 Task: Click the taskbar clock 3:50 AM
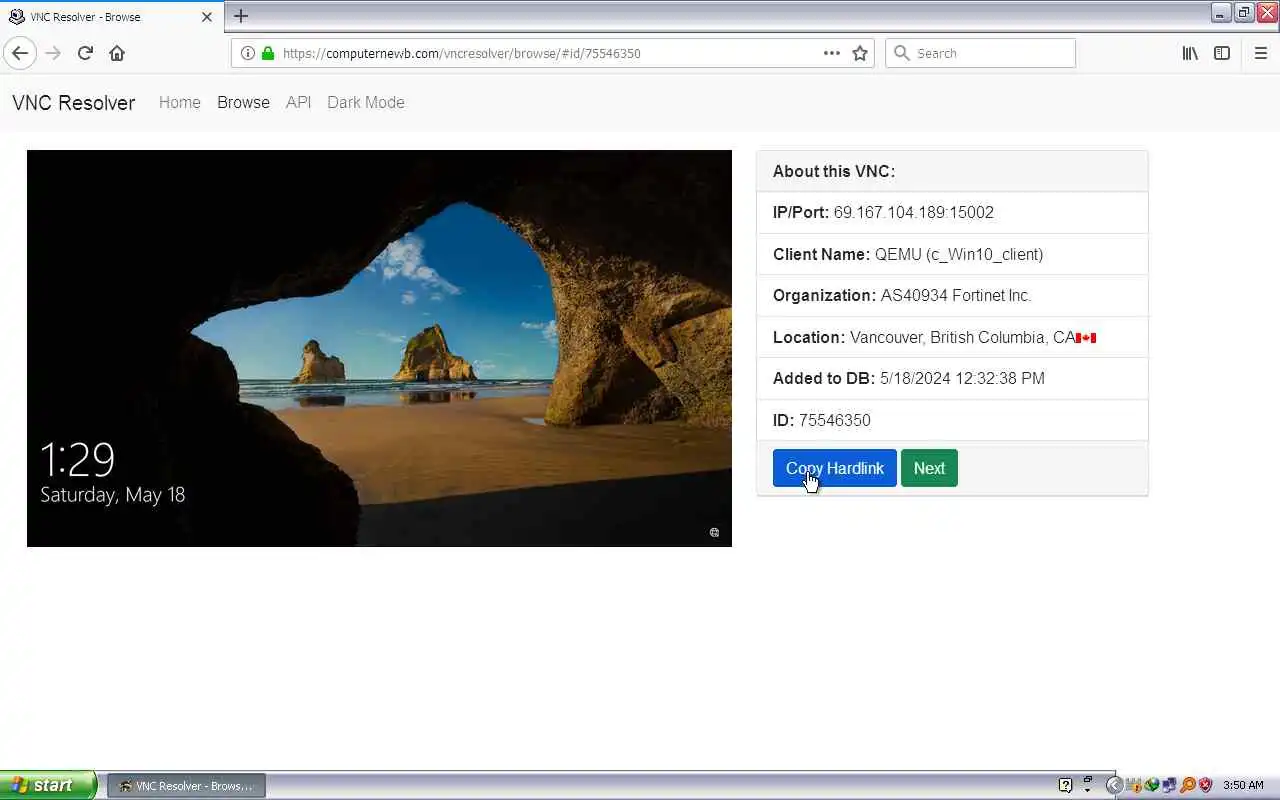coord(1244,786)
